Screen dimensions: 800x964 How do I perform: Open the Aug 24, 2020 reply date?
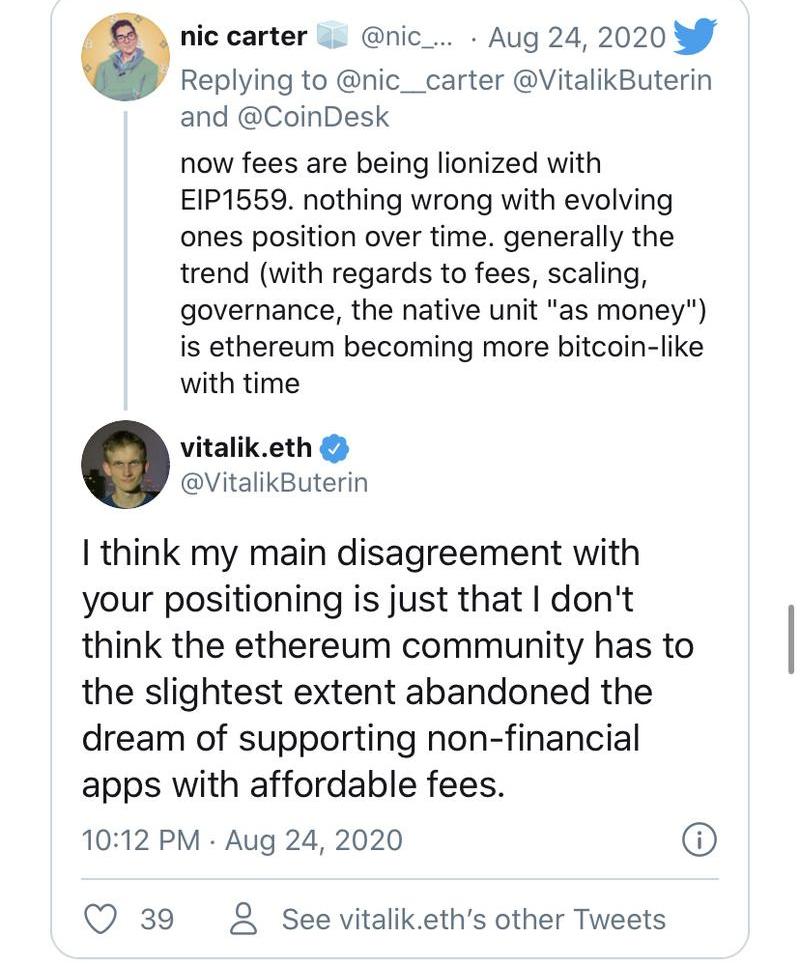click(x=577, y=38)
